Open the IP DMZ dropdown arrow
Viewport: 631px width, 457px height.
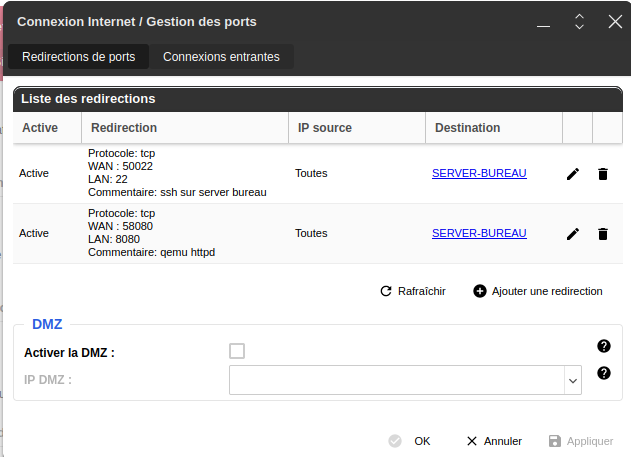[573, 380]
